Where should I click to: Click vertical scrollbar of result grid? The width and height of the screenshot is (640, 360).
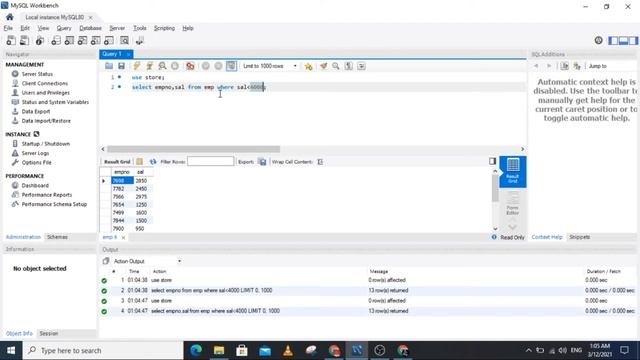tap(495, 189)
